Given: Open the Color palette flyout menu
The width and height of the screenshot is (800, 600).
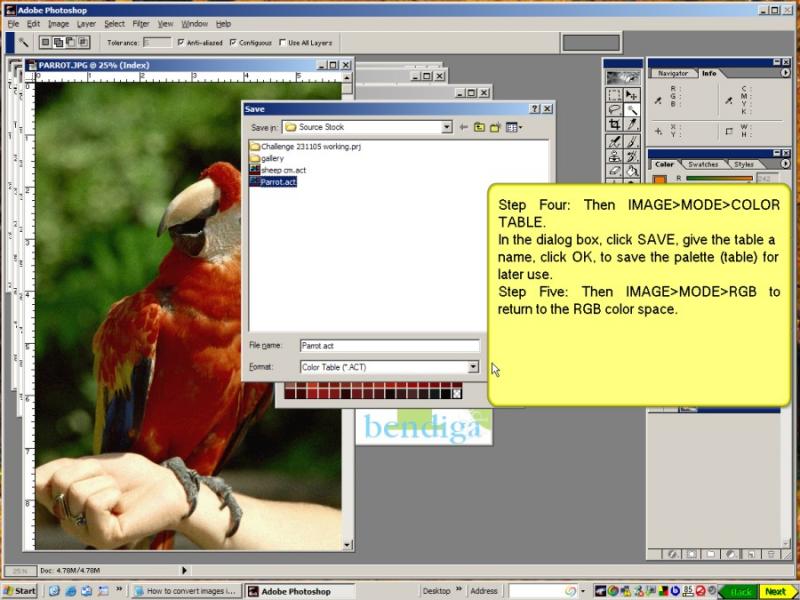Looking at the screenshot, I should tap(785, 164).
